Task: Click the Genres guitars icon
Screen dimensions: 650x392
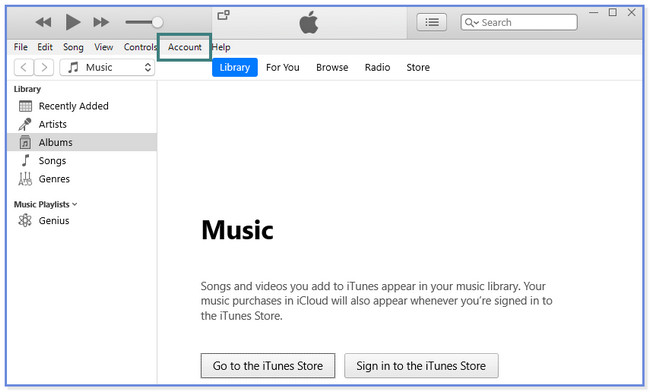Action: click(x=25, y=179)
